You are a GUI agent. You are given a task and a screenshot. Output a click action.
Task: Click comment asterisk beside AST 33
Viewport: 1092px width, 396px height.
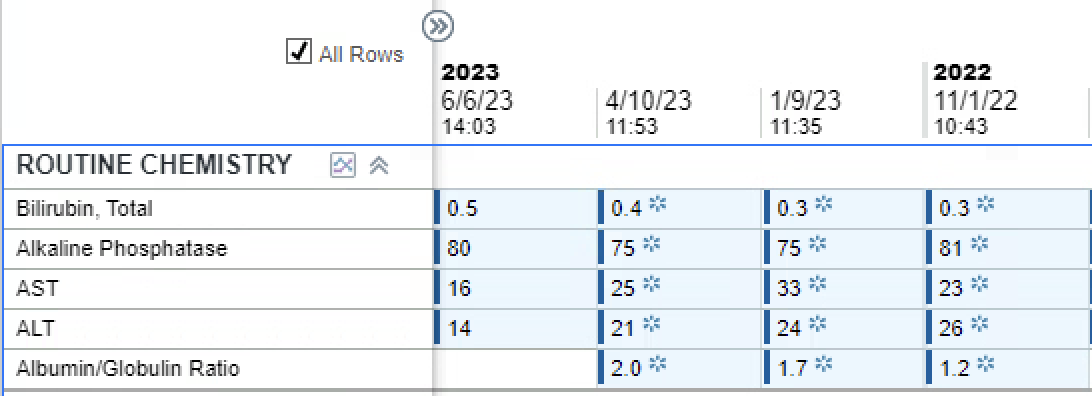[816, 284]
